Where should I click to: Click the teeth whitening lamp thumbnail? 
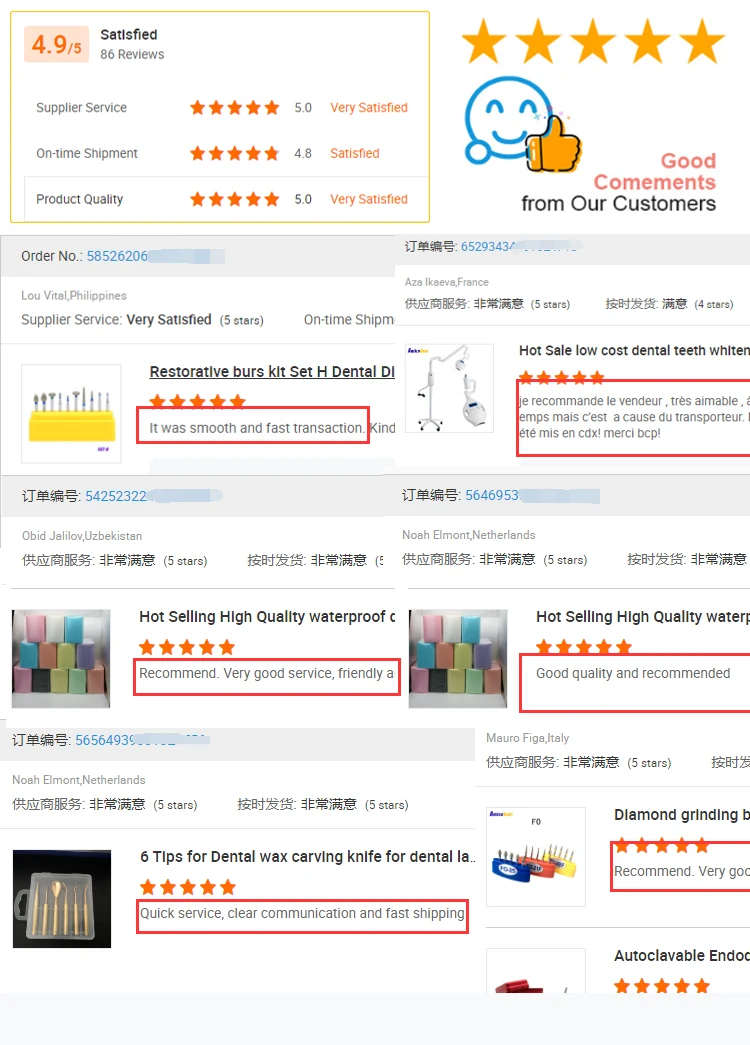pyautogui.click(x=449, y=388)
